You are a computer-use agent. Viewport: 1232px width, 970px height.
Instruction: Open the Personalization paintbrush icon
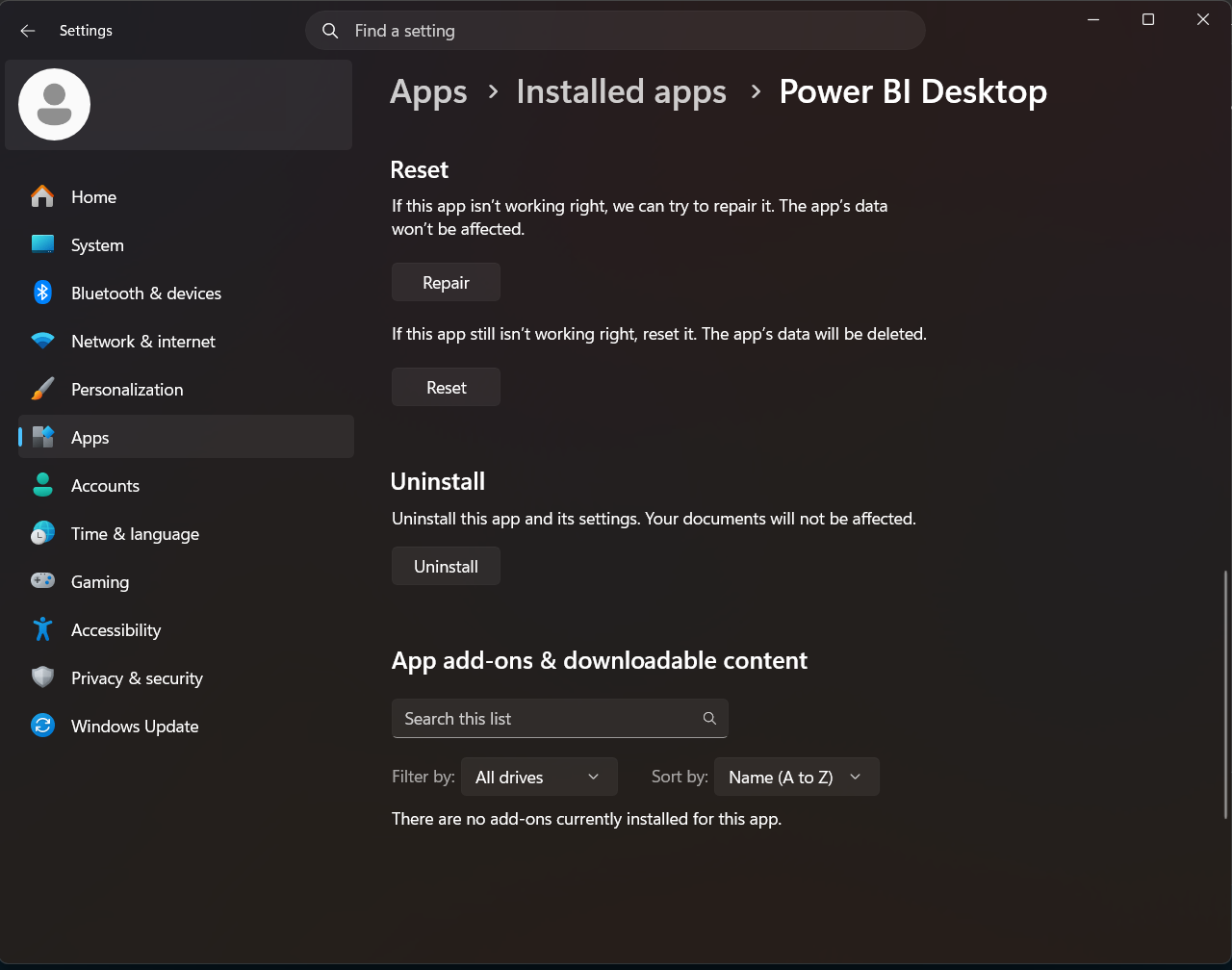tap(42, 389)
